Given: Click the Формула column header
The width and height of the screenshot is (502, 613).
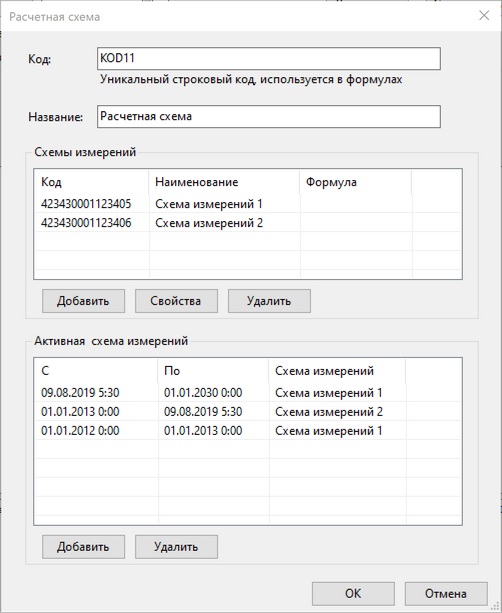Looking at the screenshot, I should click(x=356, y=182).
